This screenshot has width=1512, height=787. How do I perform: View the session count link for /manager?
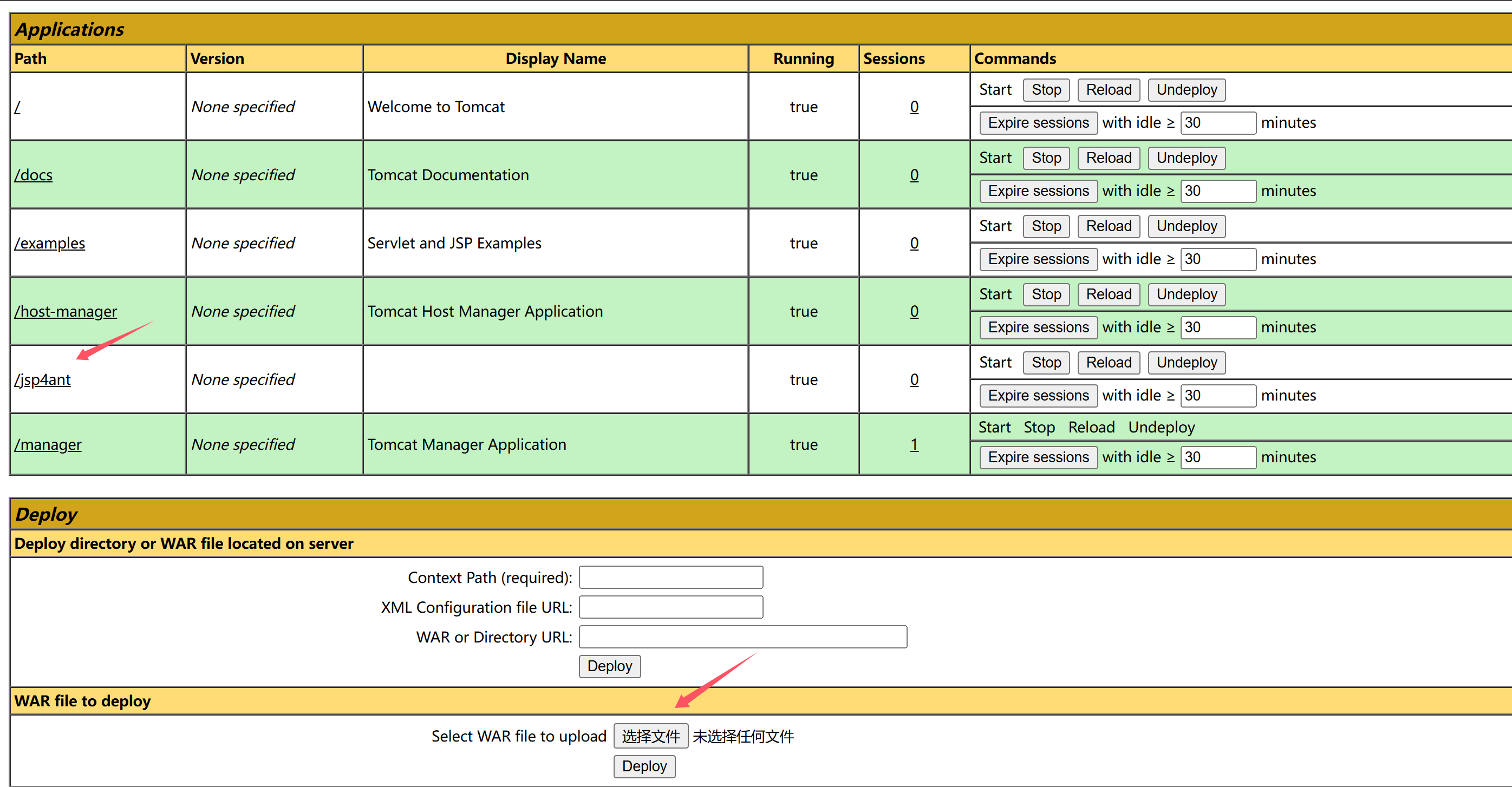point(914,444)
